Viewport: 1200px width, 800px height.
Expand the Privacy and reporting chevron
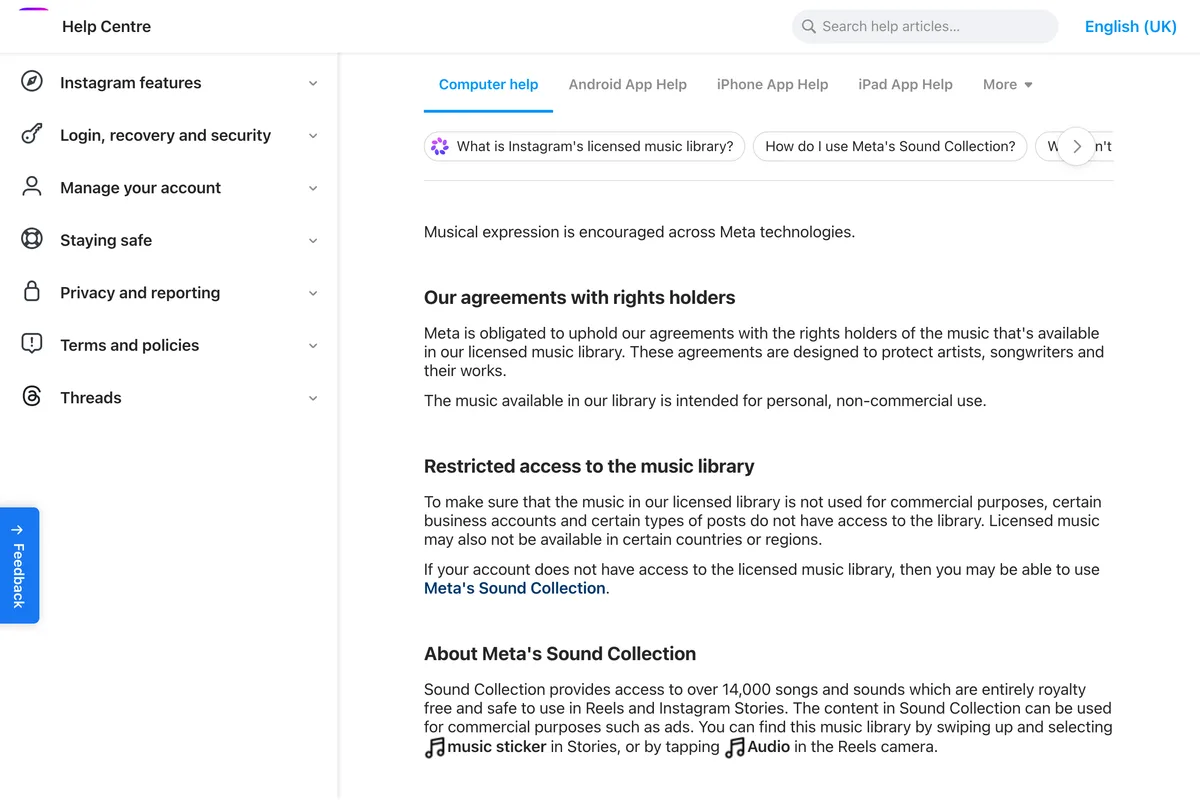(313, 293)
